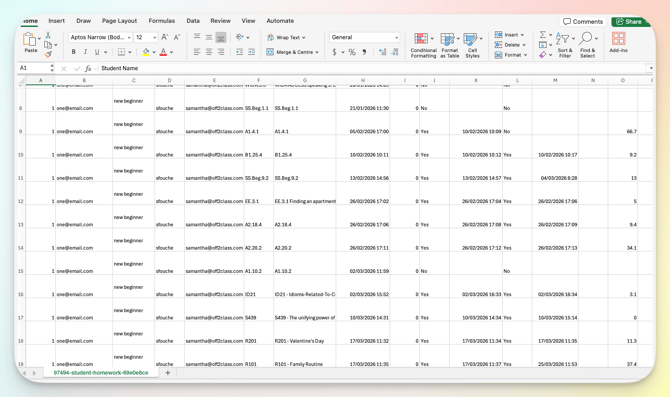Align text to middle of cell
The width and height of the screenshot is (670, 397).
point(209,37)
